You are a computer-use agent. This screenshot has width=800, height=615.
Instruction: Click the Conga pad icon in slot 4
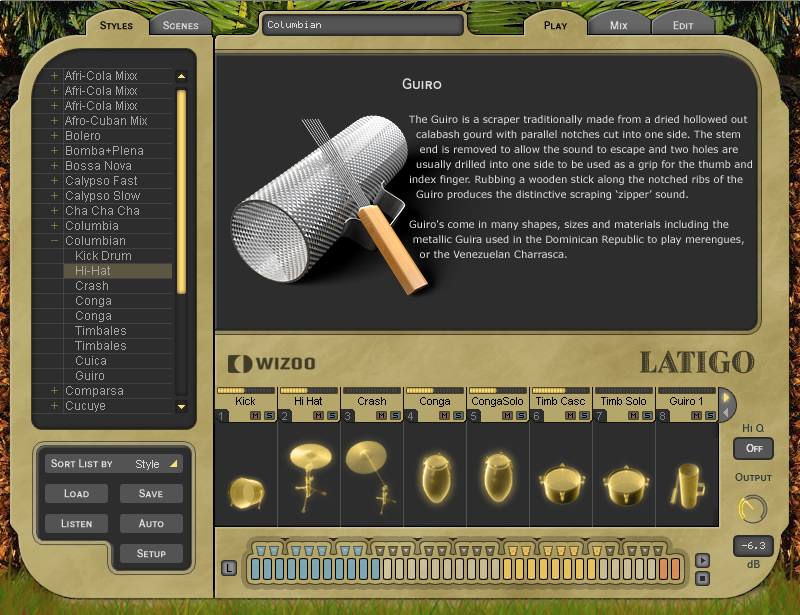435,478
